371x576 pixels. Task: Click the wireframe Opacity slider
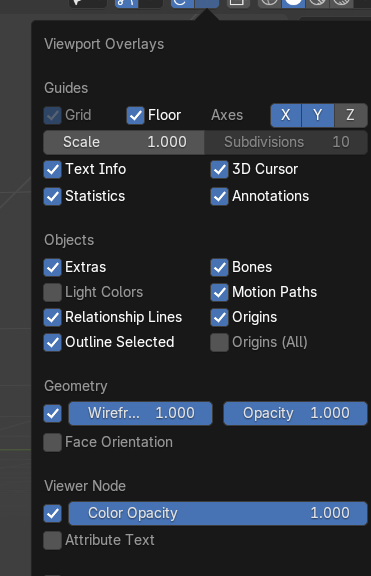pos(295,413)
